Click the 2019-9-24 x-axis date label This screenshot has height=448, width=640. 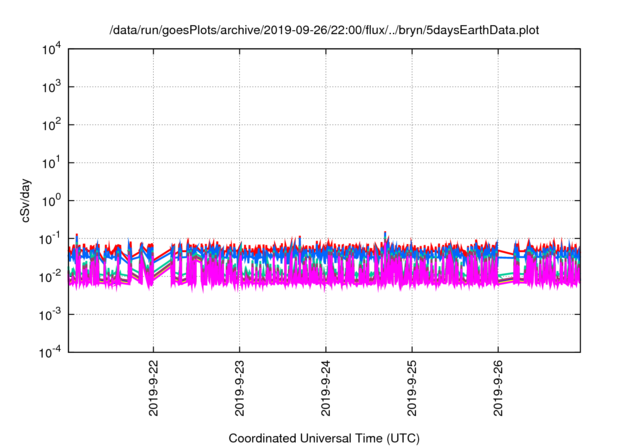click(x=326, y=388)
